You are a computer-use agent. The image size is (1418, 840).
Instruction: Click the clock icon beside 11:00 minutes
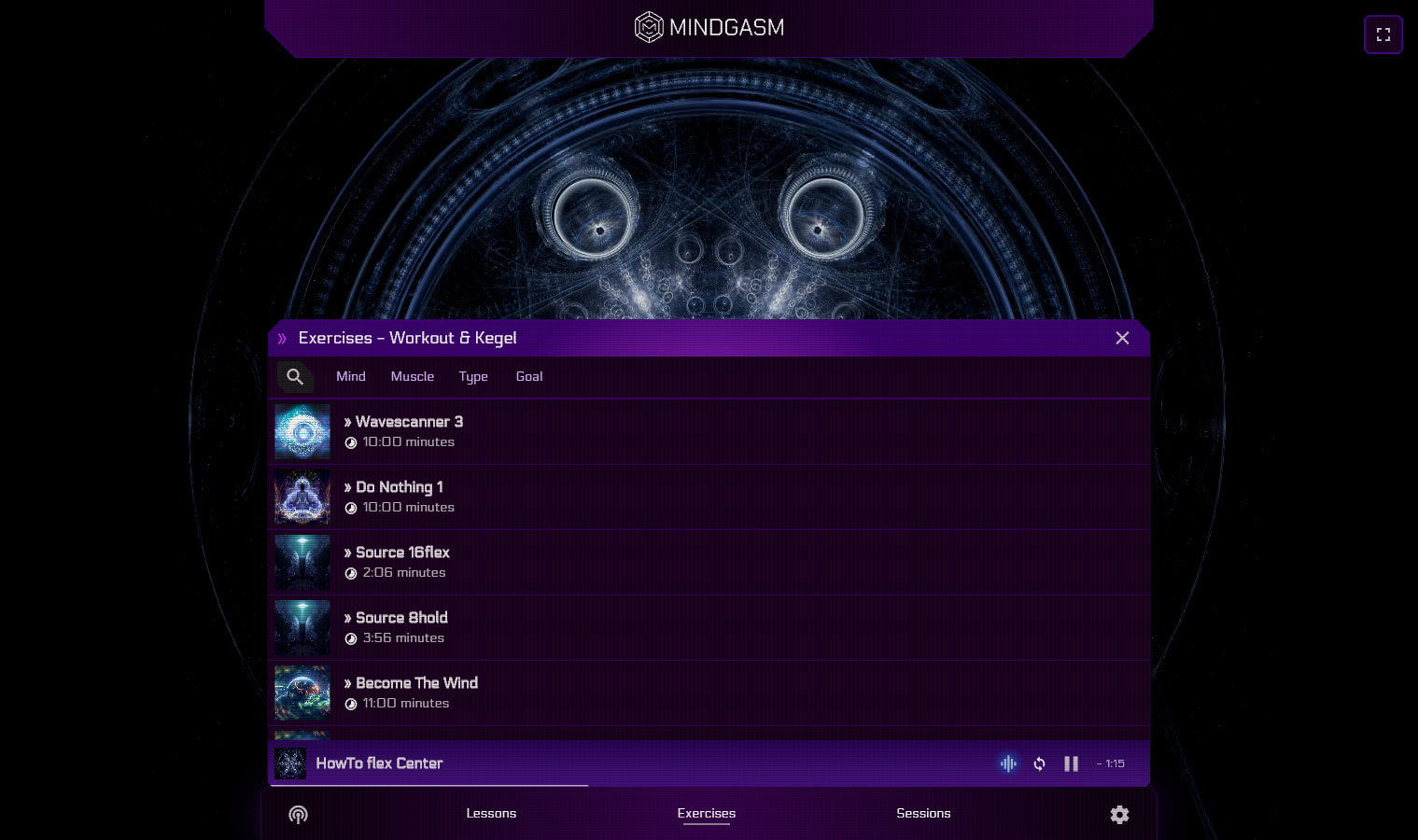[x=351, y=704]
